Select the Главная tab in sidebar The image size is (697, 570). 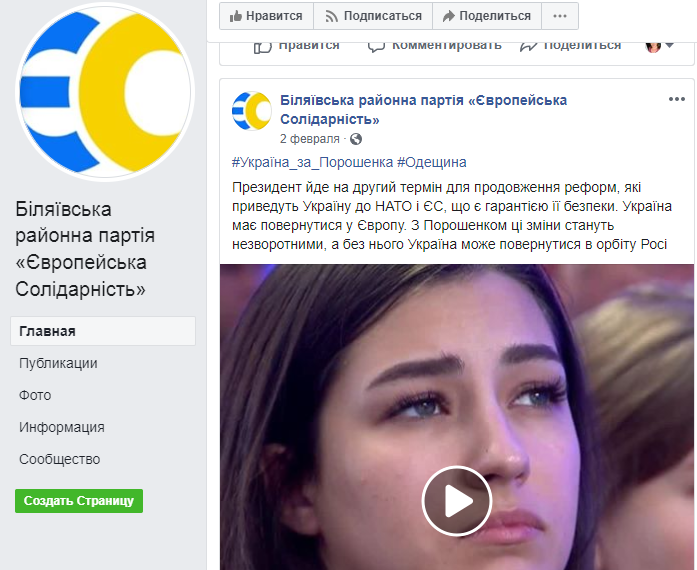(103, 331)
